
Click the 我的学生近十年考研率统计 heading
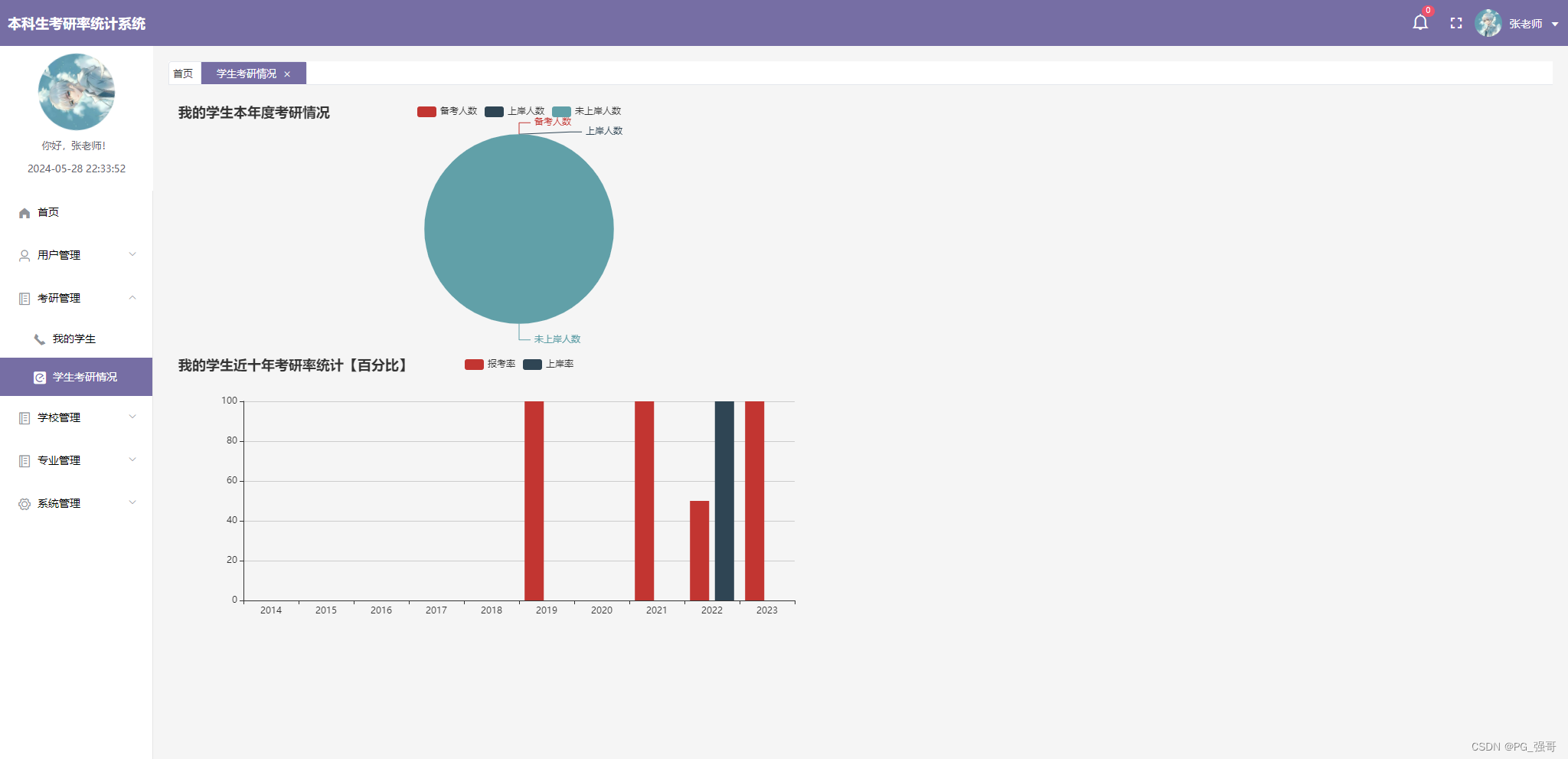[293, 365]
